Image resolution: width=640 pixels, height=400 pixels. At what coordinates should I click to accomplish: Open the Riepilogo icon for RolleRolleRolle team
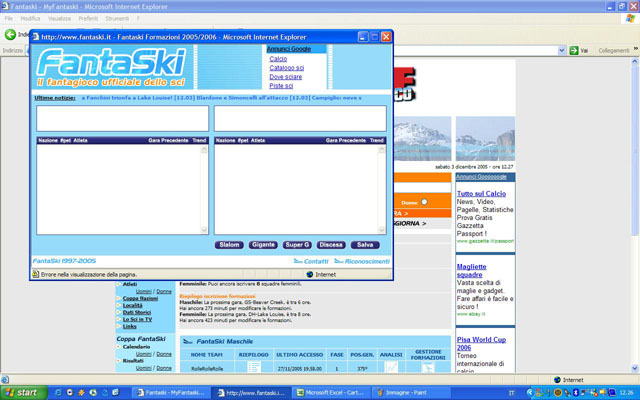point(254,367)
